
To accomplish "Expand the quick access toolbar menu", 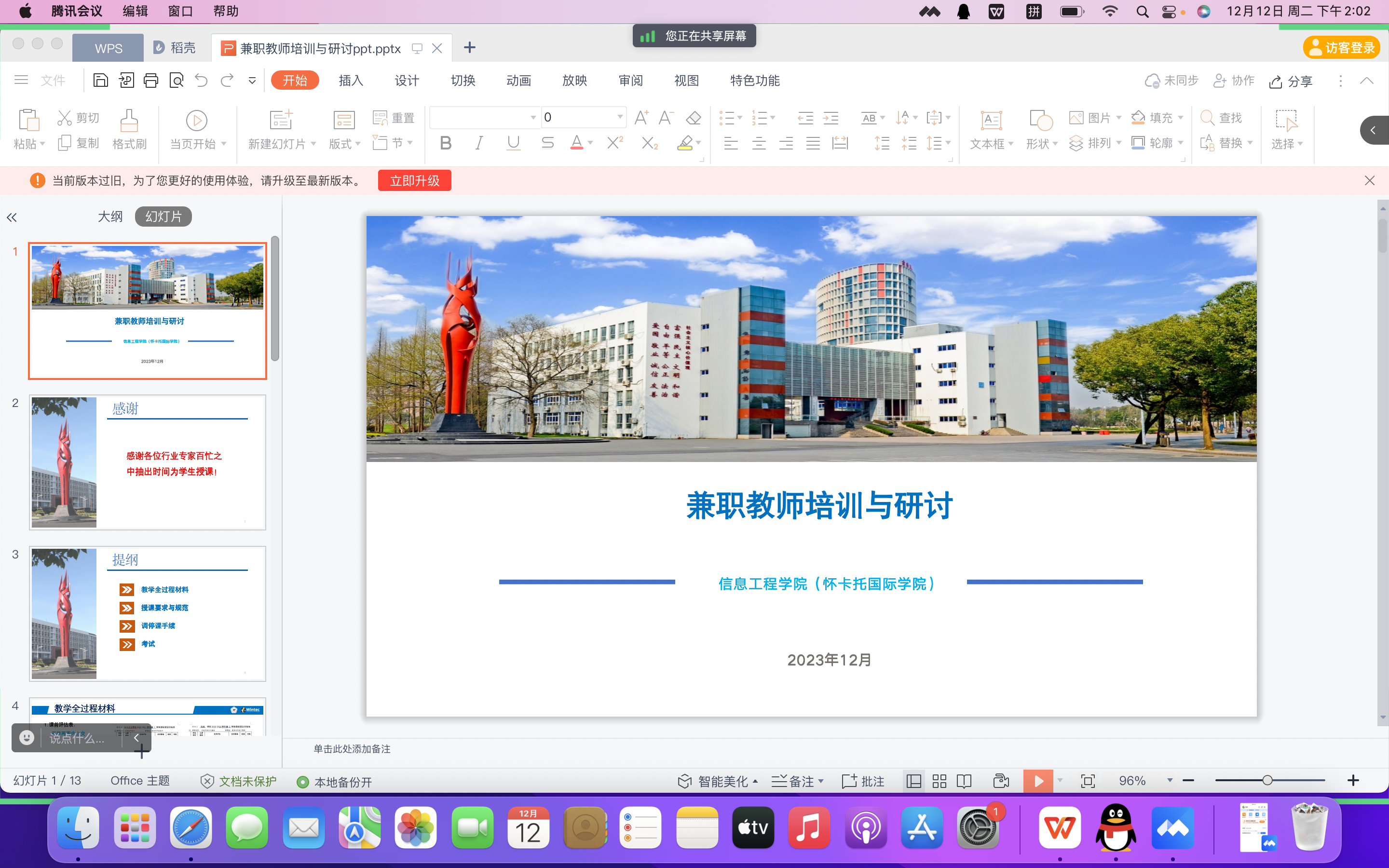I will tap(252, 81).
